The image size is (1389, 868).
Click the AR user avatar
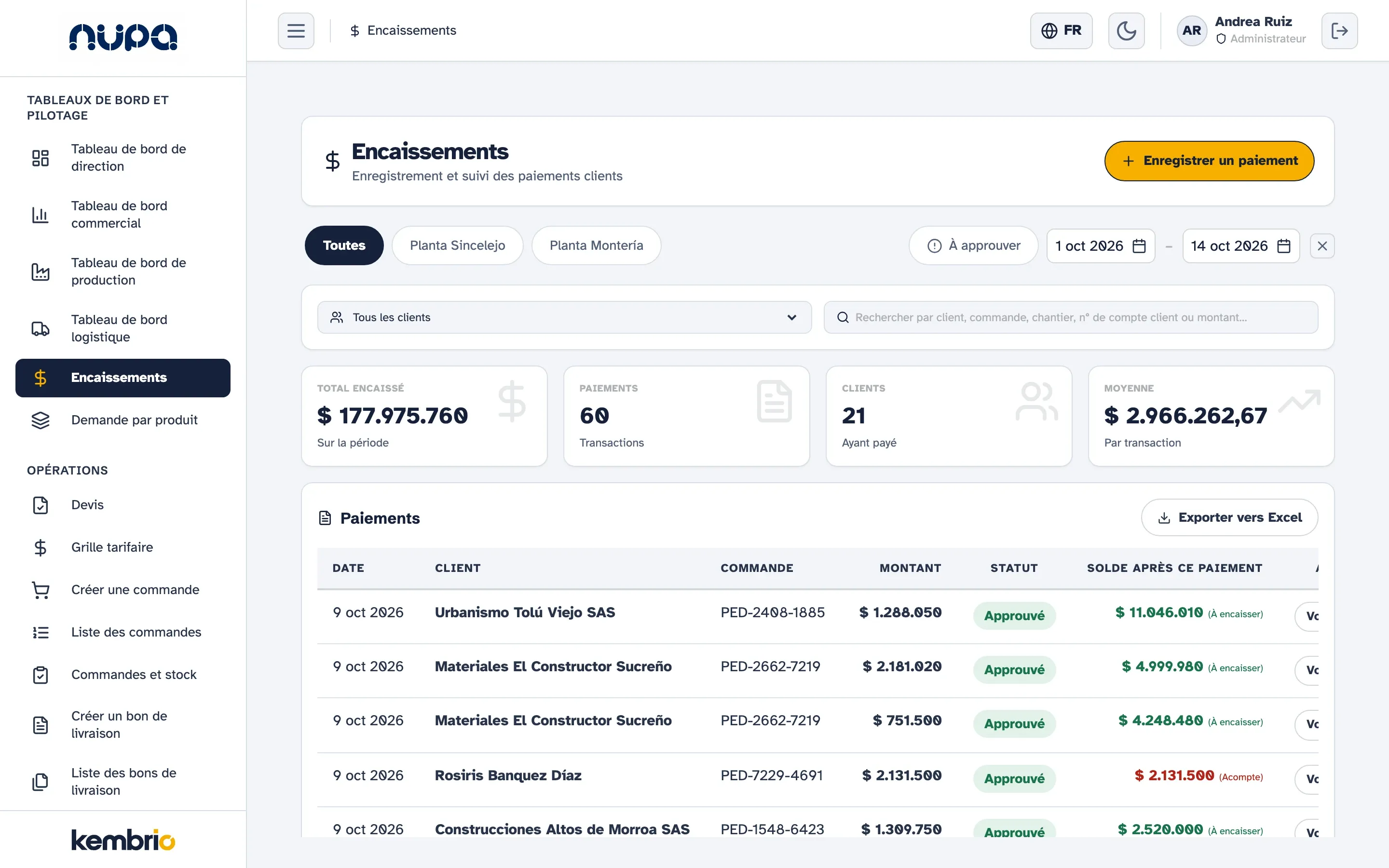pyautogui.click(x=1192, y=30)
